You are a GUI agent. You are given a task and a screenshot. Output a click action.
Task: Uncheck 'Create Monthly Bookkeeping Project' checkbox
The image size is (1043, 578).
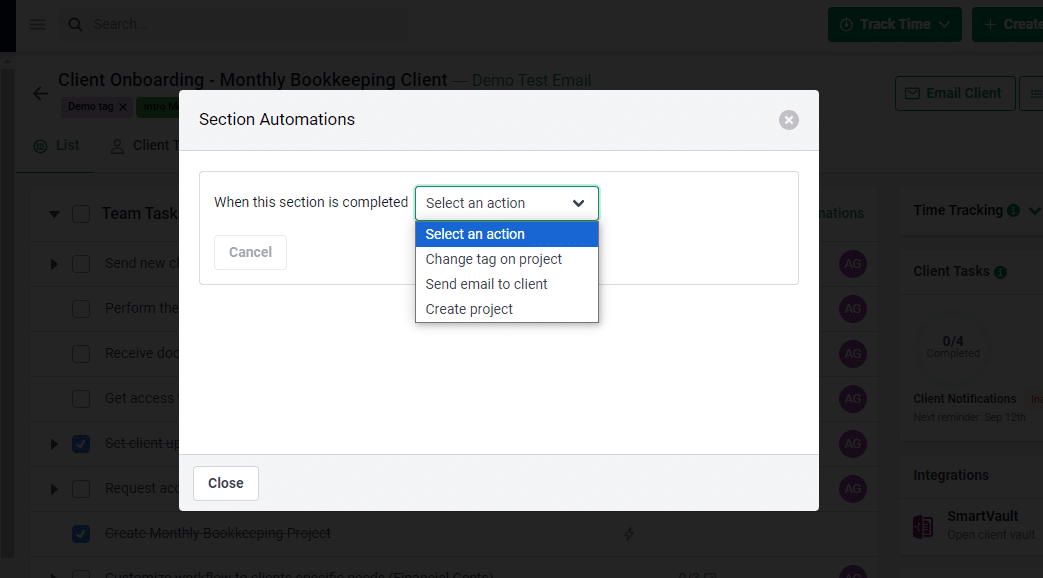pyautogui.click(x=81, y=533)
